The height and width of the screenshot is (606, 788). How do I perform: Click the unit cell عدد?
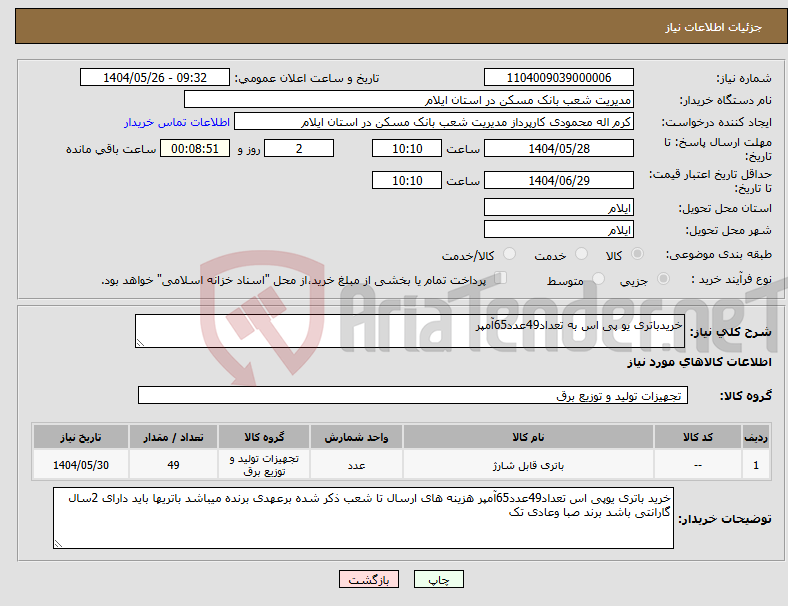coord(356,465)
